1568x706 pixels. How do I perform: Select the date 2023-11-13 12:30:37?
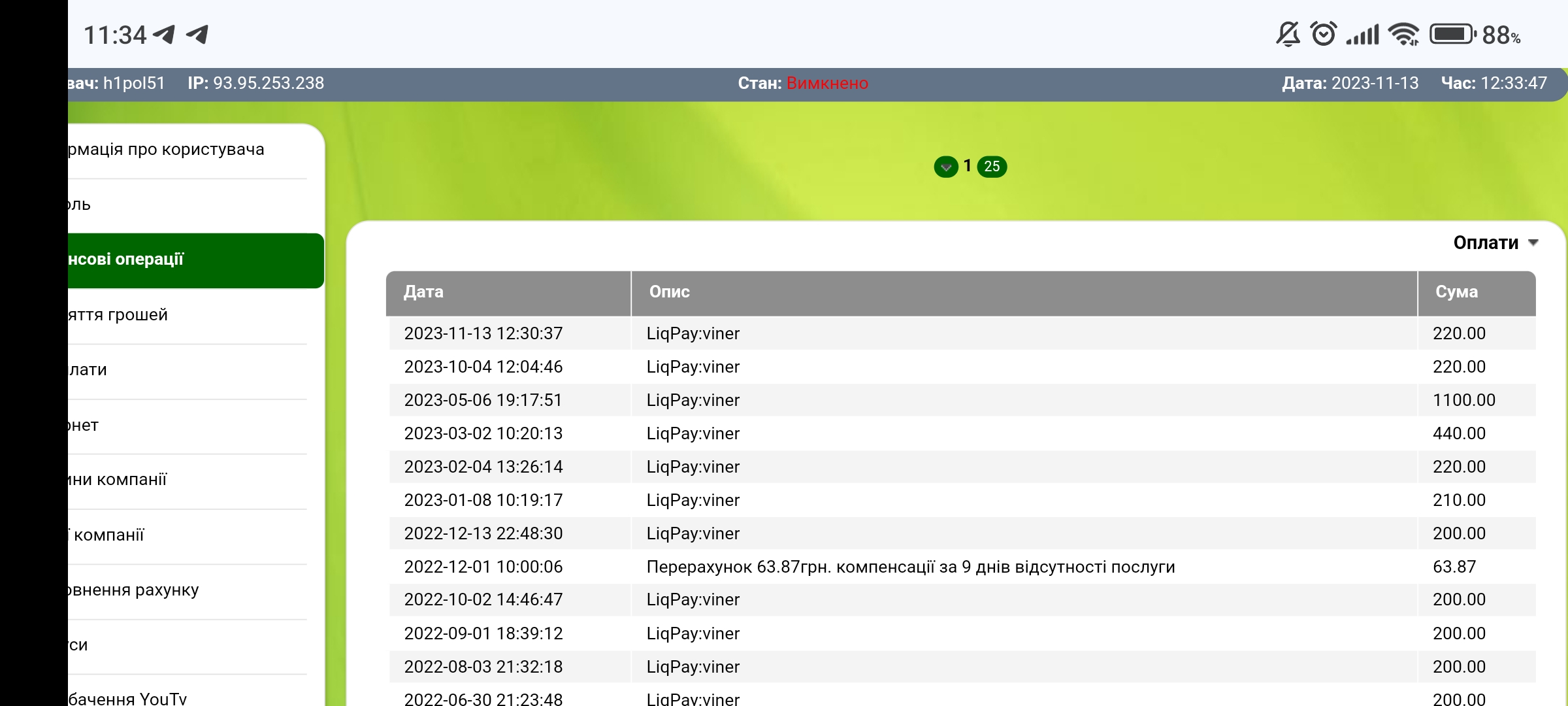click(483, 333)
